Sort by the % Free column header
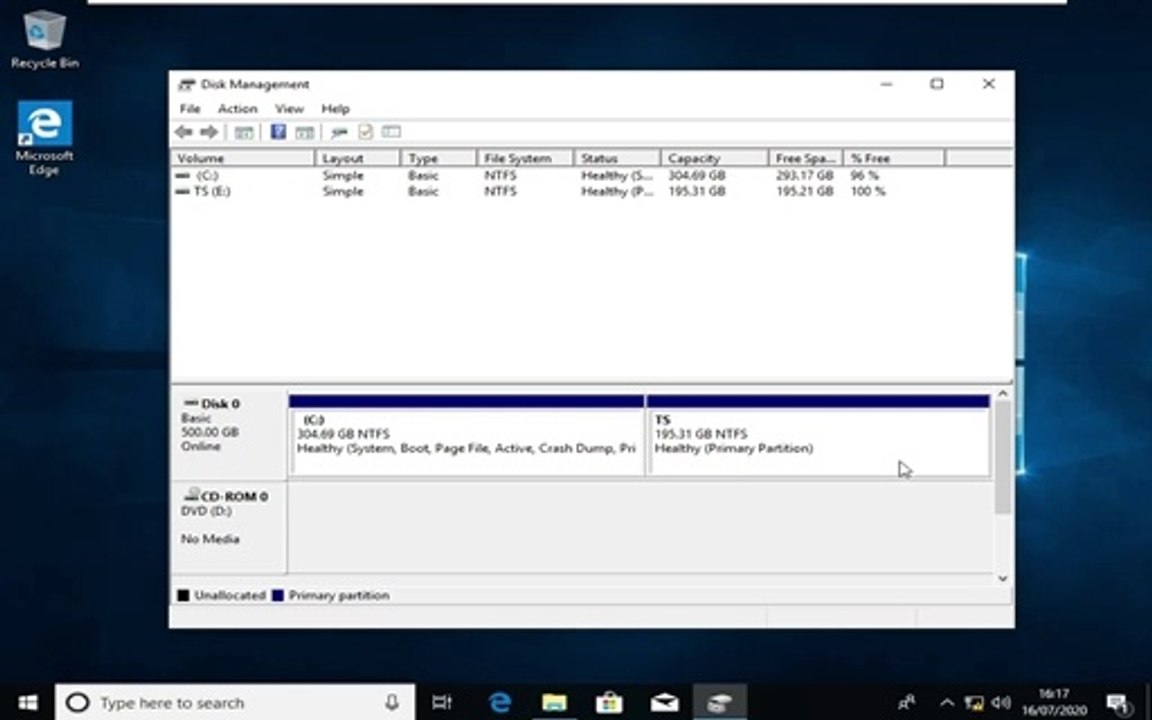 894,158
